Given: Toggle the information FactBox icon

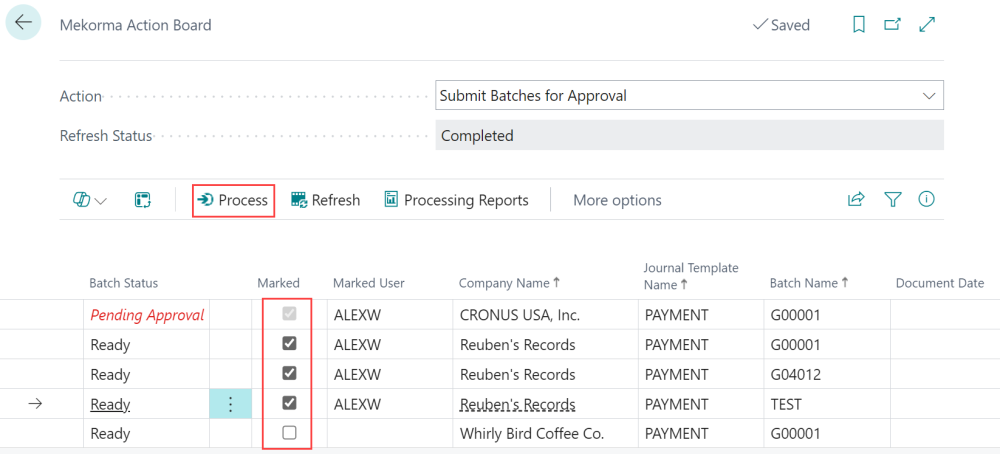Looking at the screenshot, I should (926, 199).
